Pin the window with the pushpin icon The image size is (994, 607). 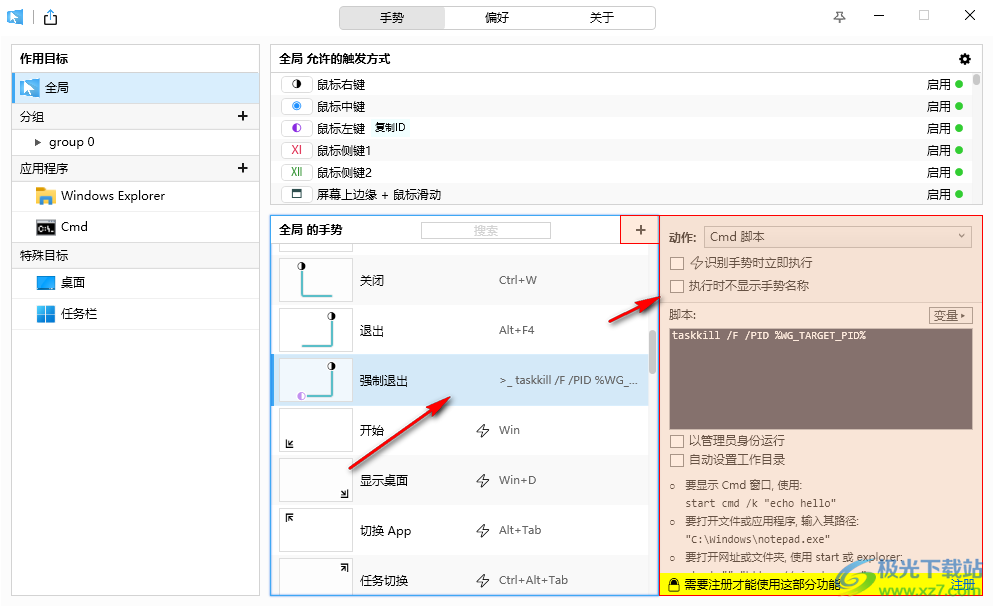click(839, 17)
